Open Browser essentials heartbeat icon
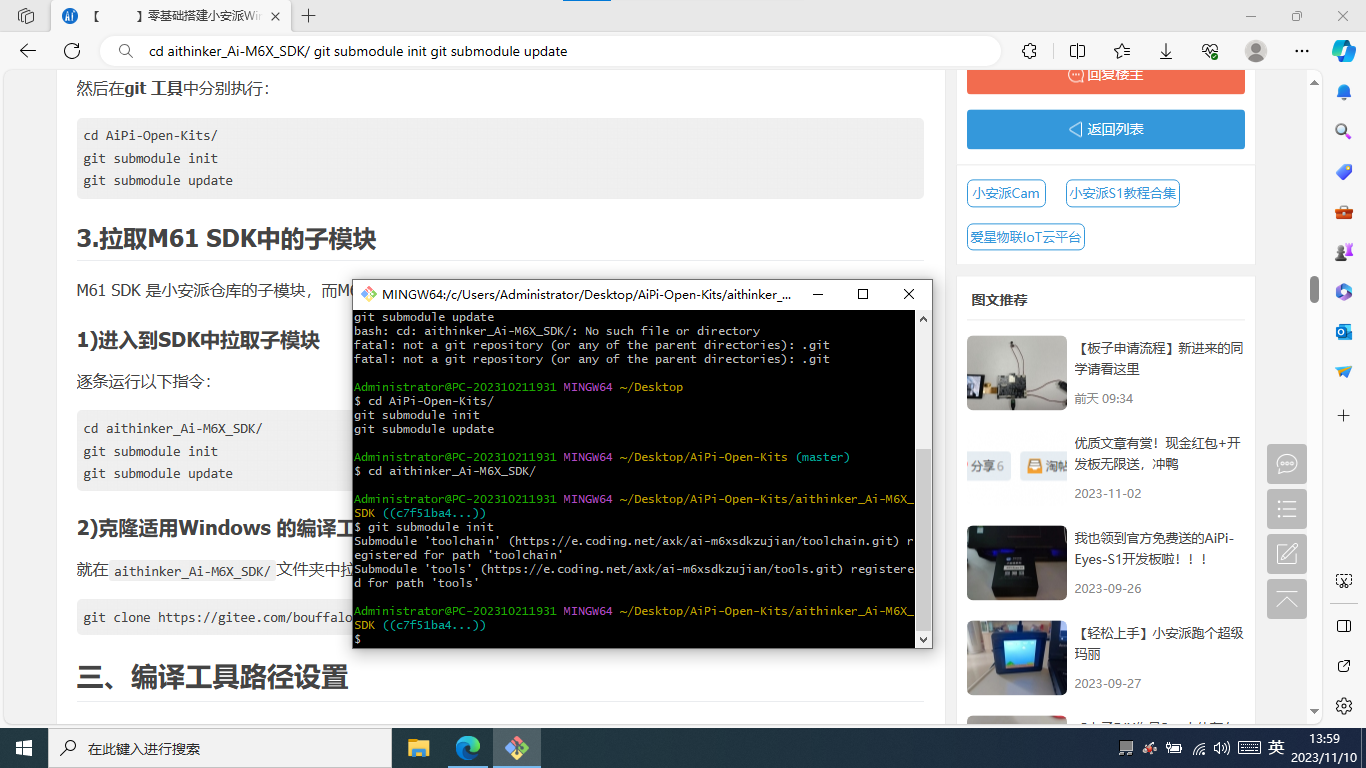1366x768 pixels. [x=1210, y=51]
